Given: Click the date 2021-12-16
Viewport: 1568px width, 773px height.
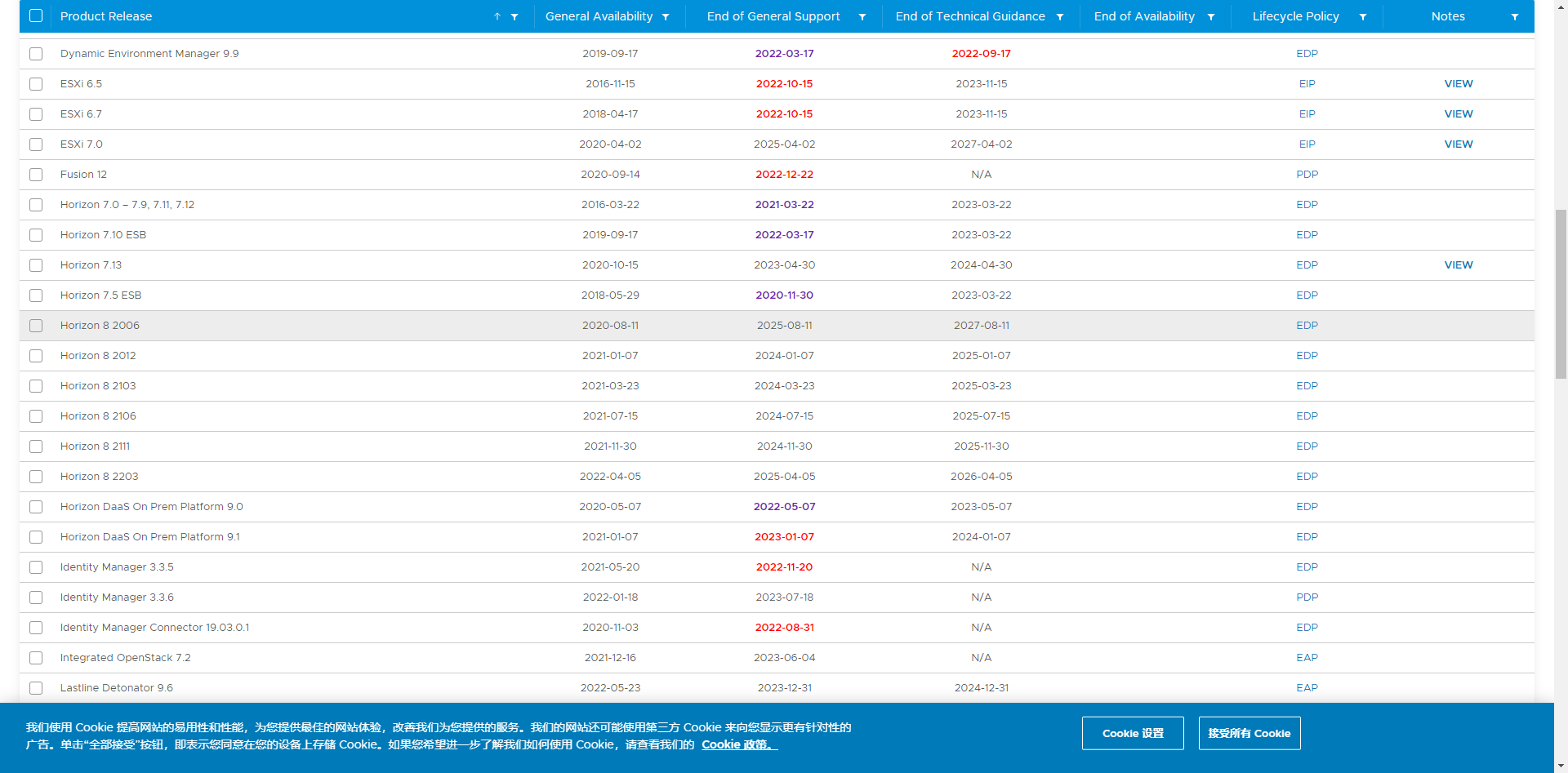Looking at the screenshot, I should [610, 658].
